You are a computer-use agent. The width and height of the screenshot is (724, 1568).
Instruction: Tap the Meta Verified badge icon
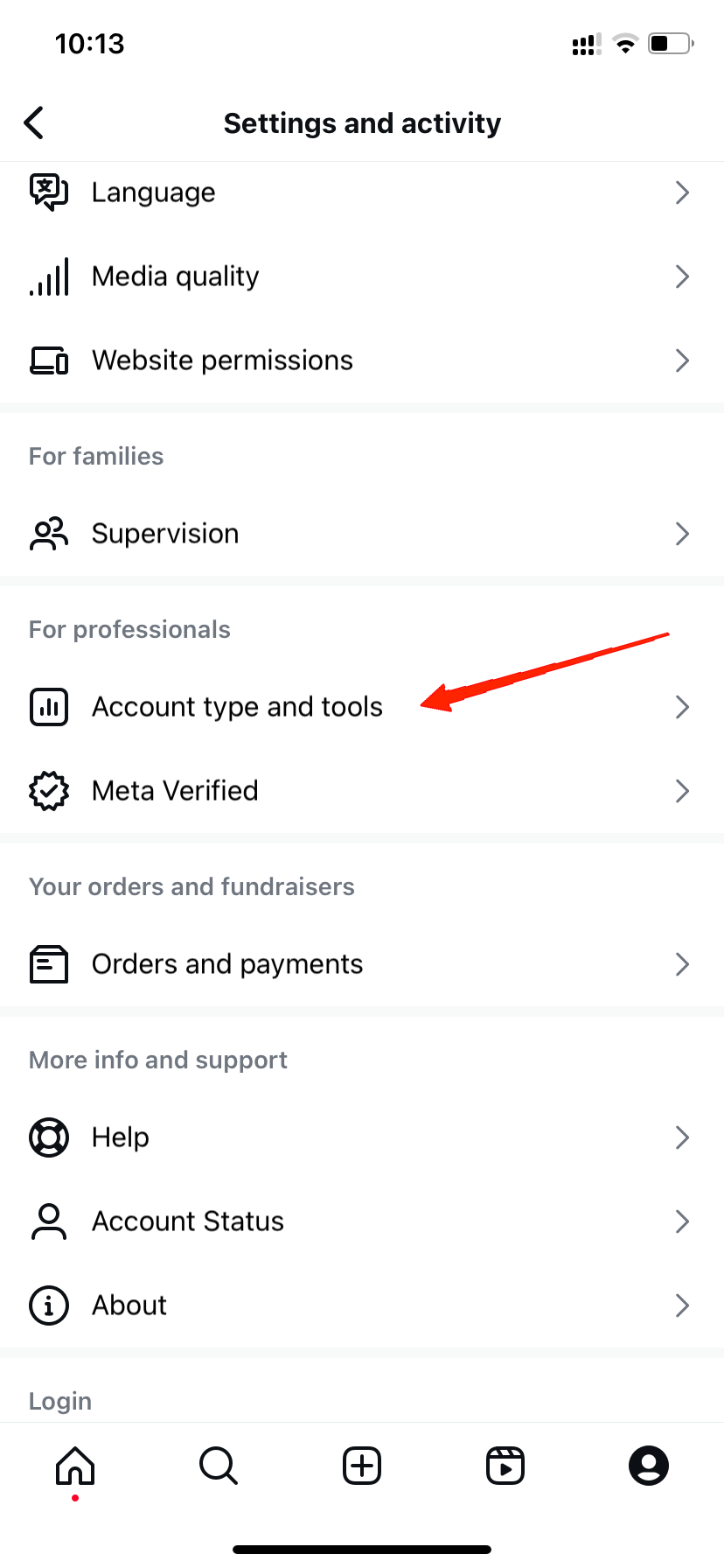[x=49, y=790]
